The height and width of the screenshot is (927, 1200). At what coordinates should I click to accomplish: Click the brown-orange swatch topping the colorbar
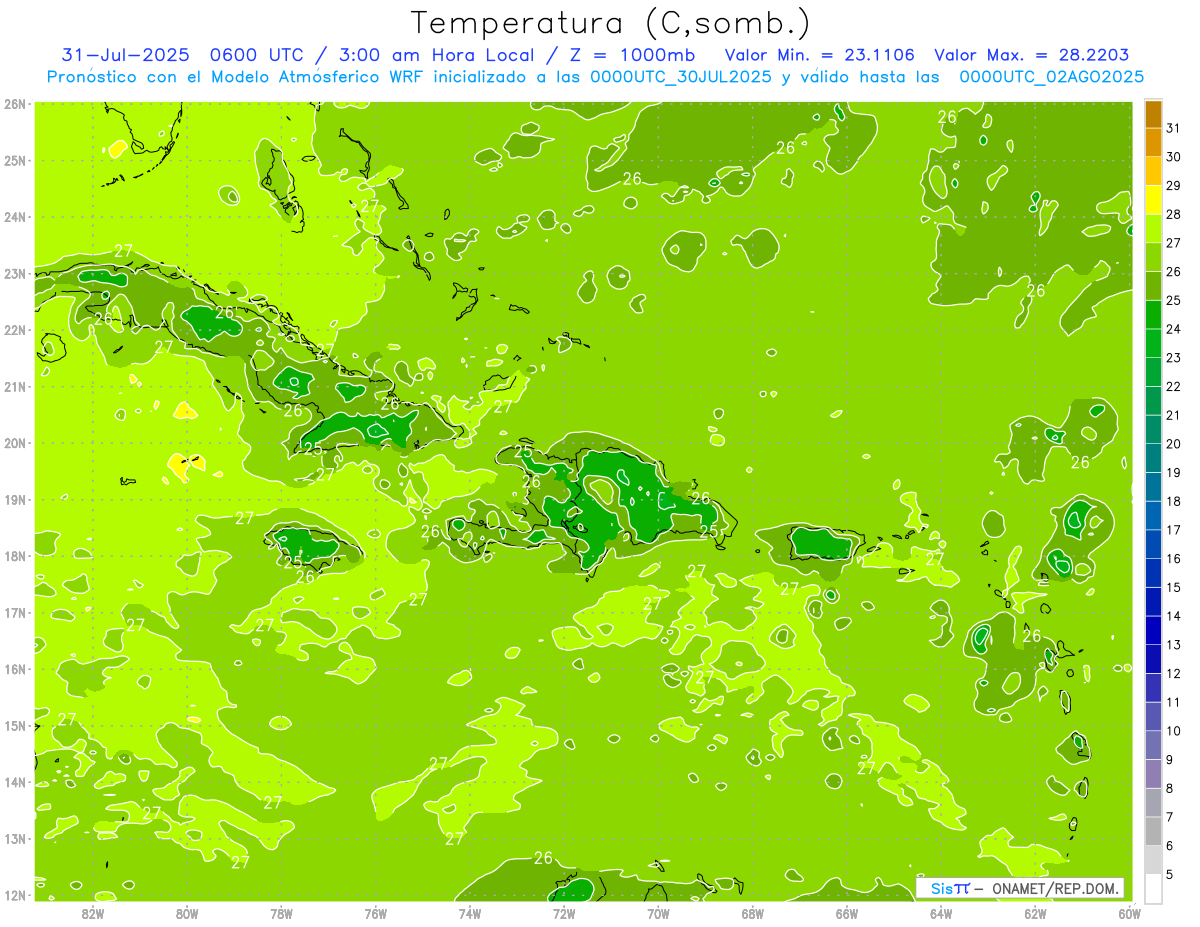[1153, 114]
